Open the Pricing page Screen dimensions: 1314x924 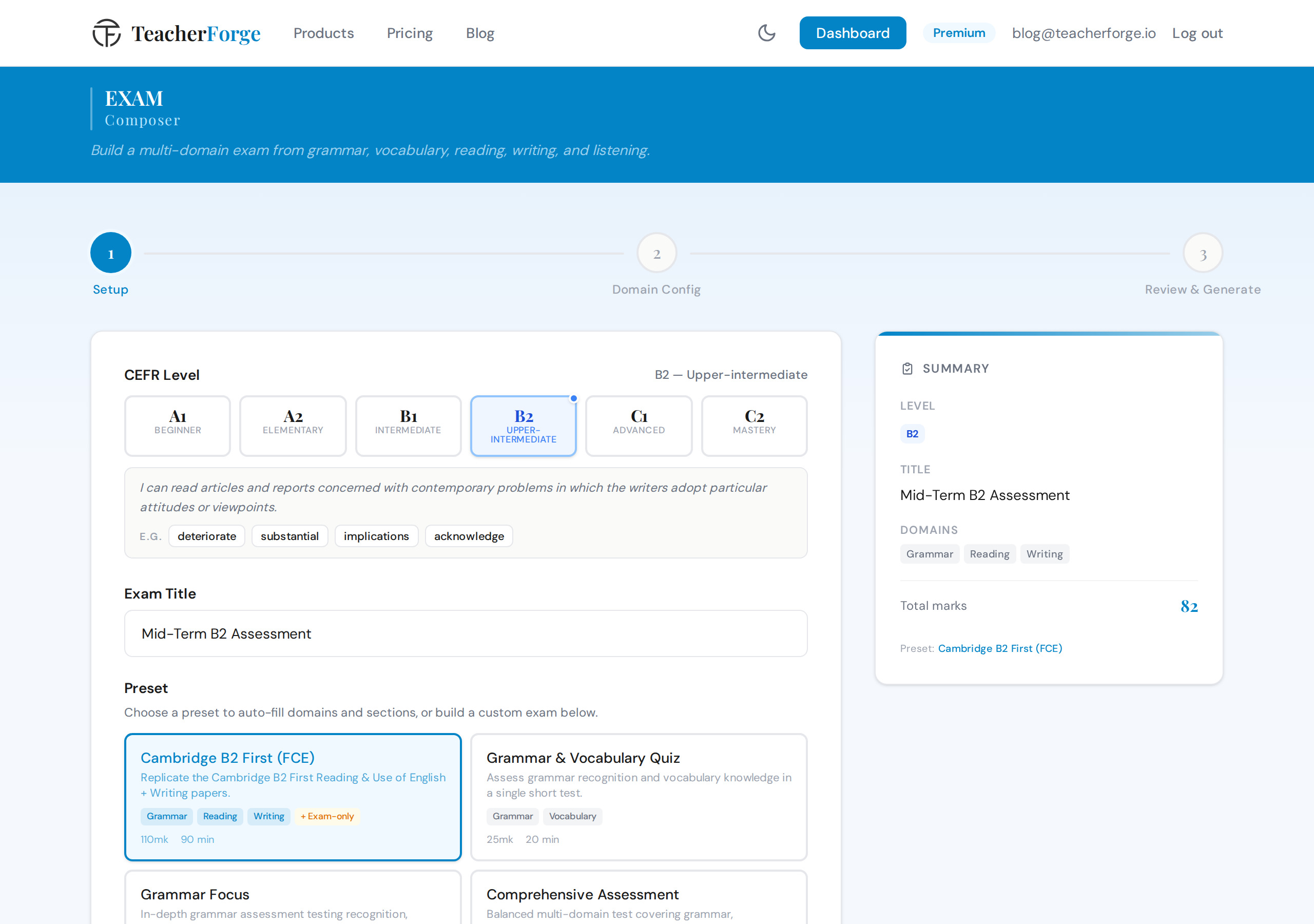(x=410, y=33)
